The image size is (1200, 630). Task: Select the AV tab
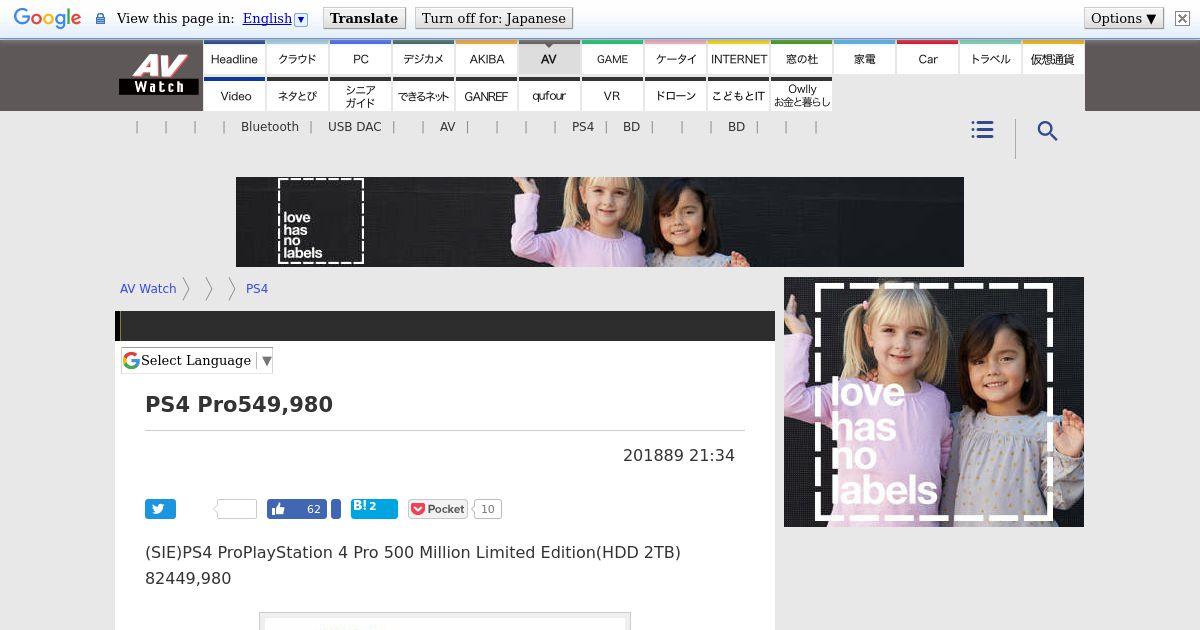[x=549, y=59]
